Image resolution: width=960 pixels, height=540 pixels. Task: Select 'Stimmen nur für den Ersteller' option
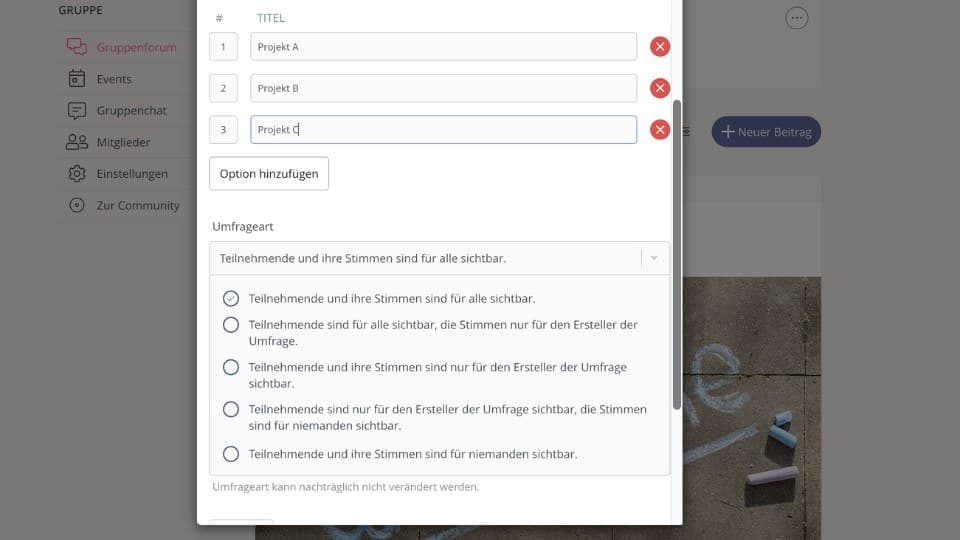(x=231, y=324)
